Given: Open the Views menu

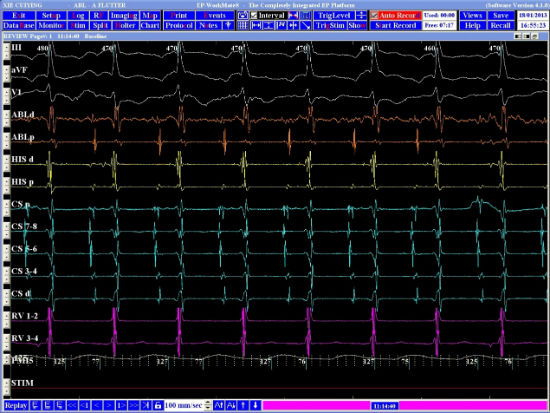Looking at the screenshot, I should tap(472, 15).
